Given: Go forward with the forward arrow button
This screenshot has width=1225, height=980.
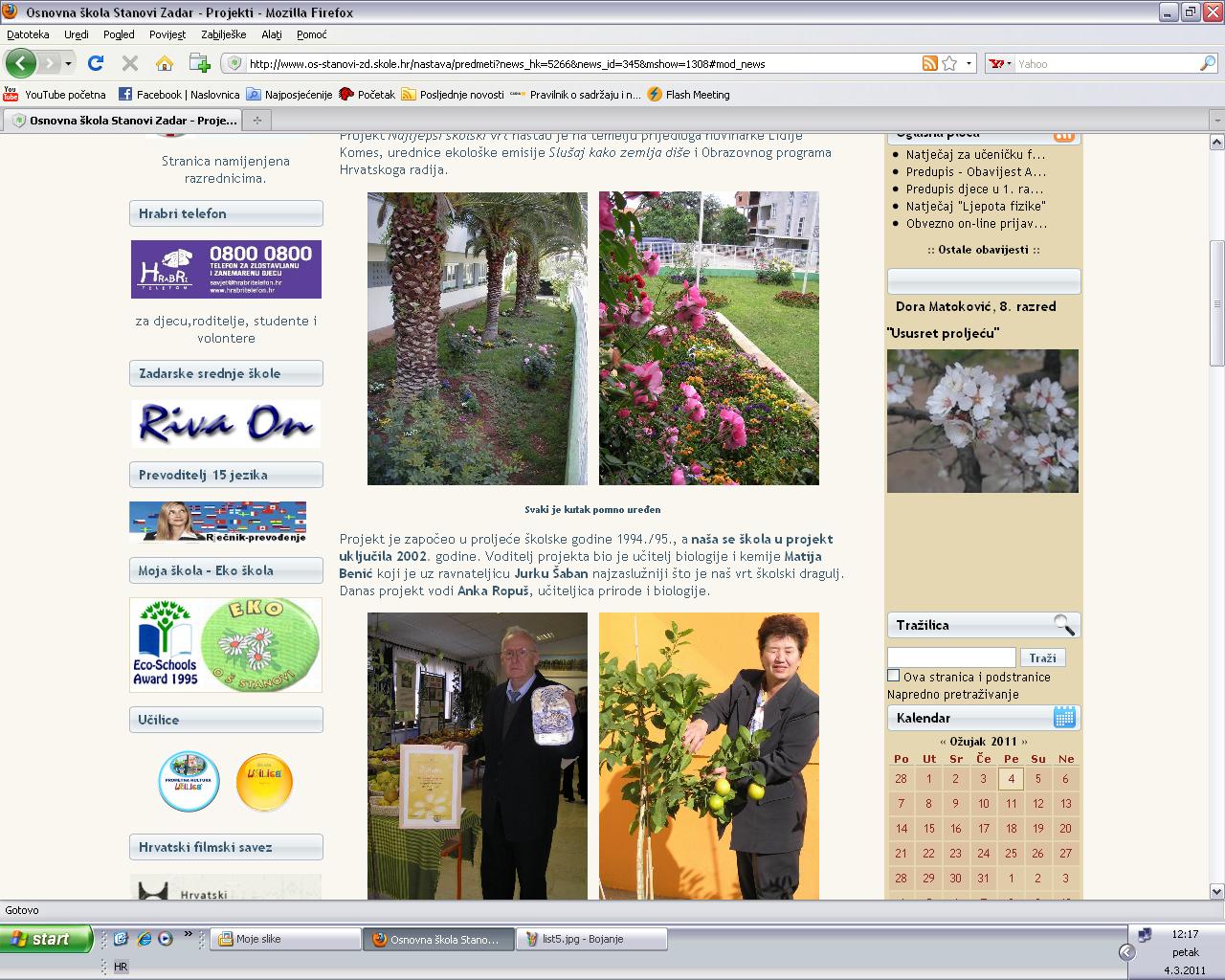Looking at the screenshot, I should point(49,63).
